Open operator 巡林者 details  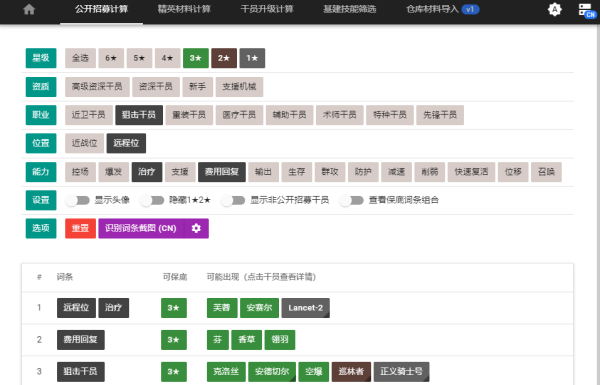(351, 372)
